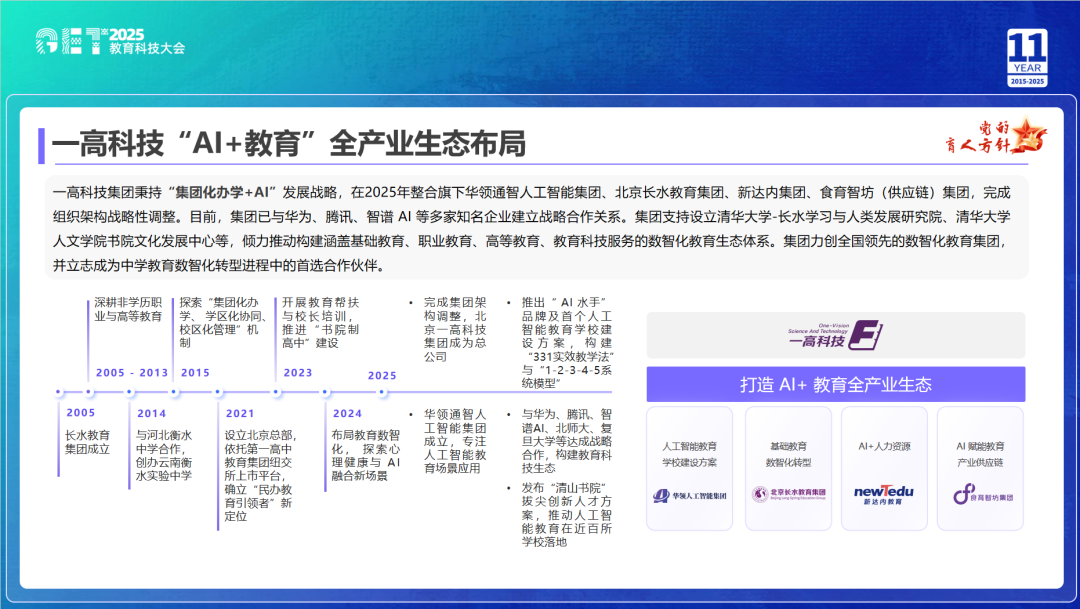Screen dimensions: 1080x609
Task: Click the 华领人工智能集团 logo
Action: pos(689,495)
